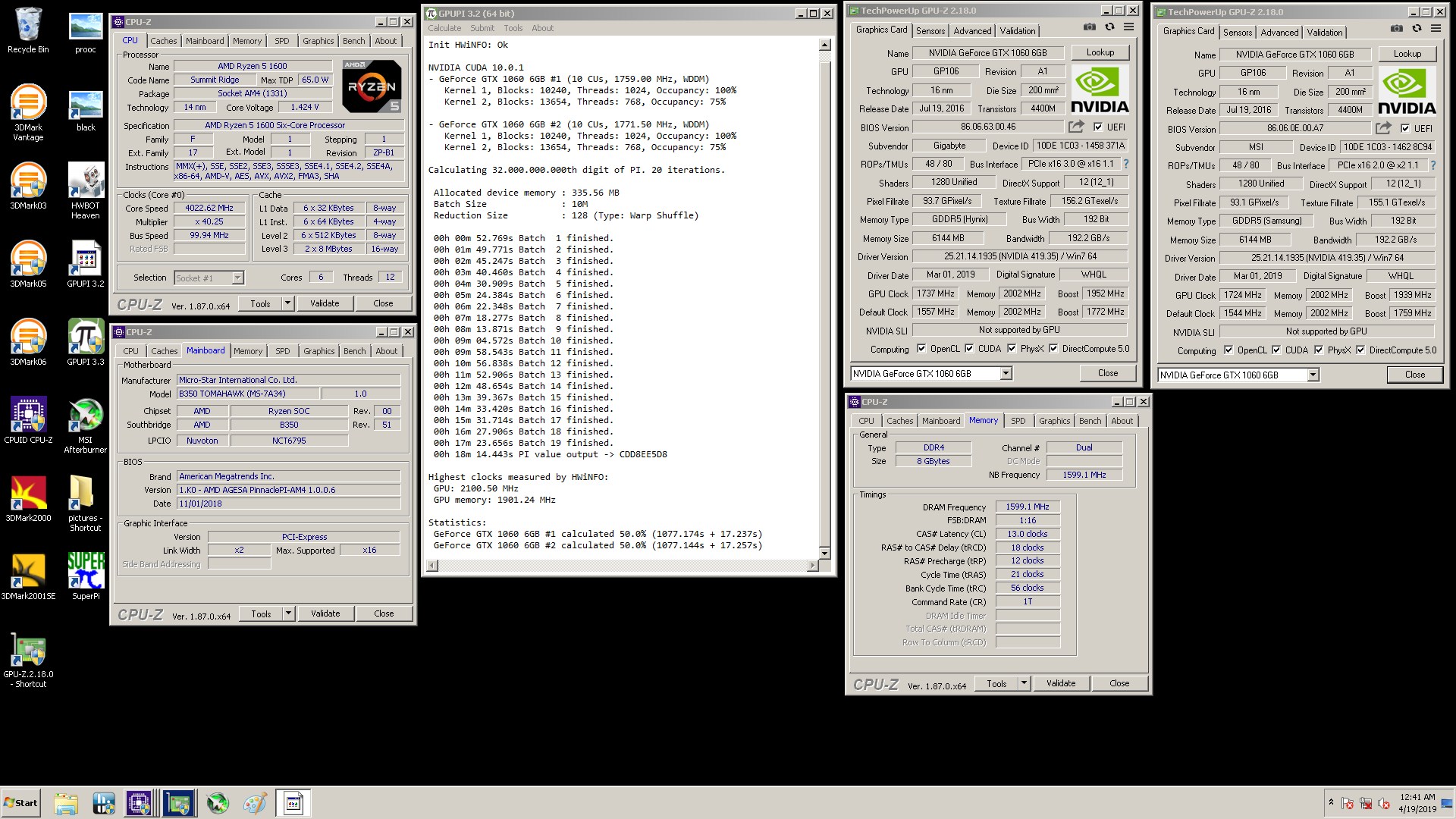
Task: Open the 3DMark2001SE desktop icon
Action: 28,576
